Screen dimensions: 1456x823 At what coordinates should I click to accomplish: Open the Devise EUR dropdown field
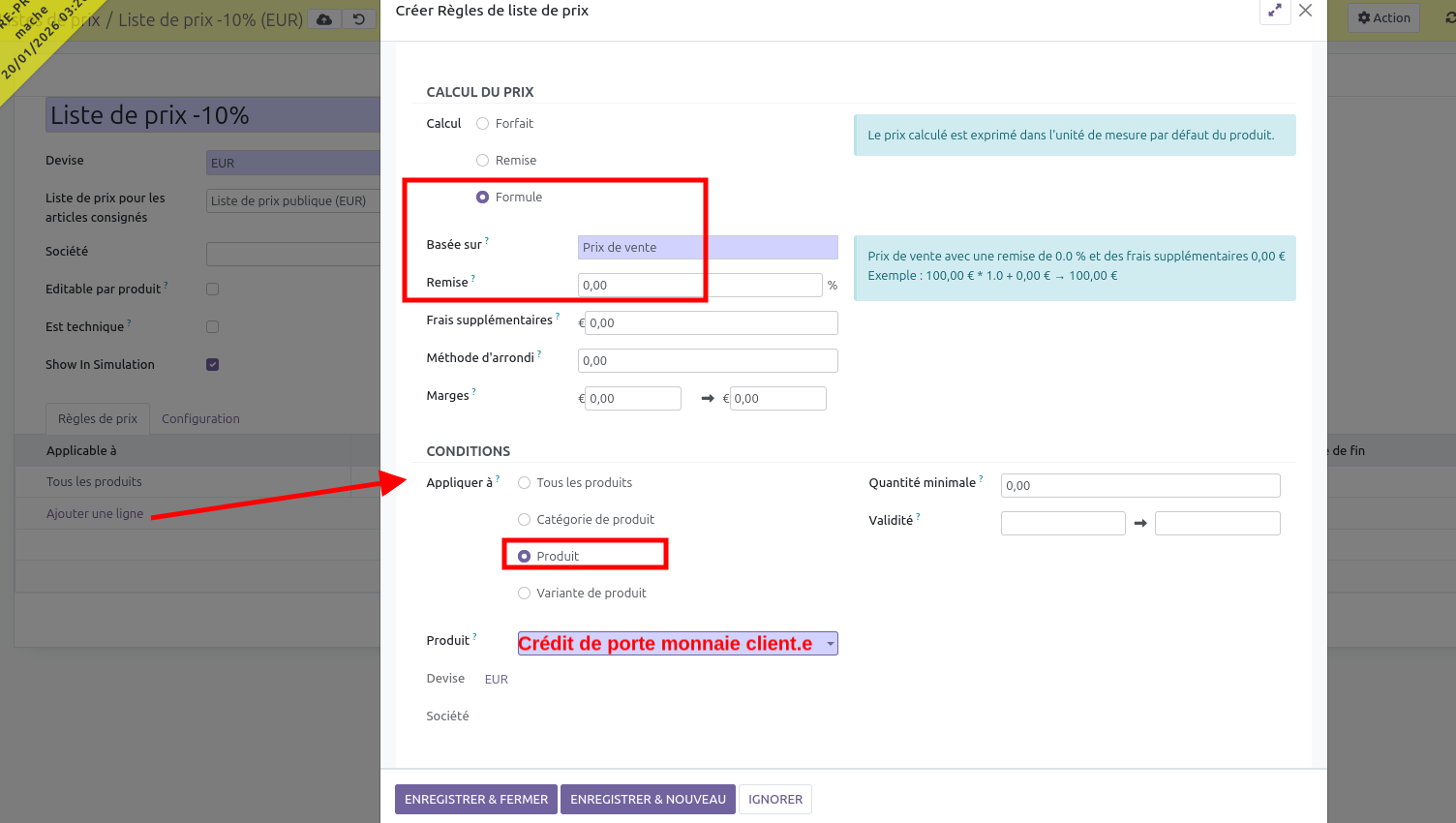click(290, 163)
